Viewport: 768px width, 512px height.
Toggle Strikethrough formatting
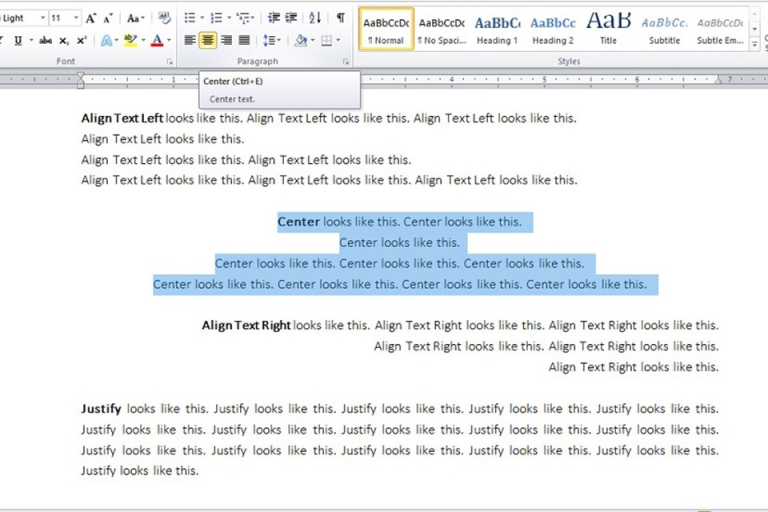coord(46,41)
